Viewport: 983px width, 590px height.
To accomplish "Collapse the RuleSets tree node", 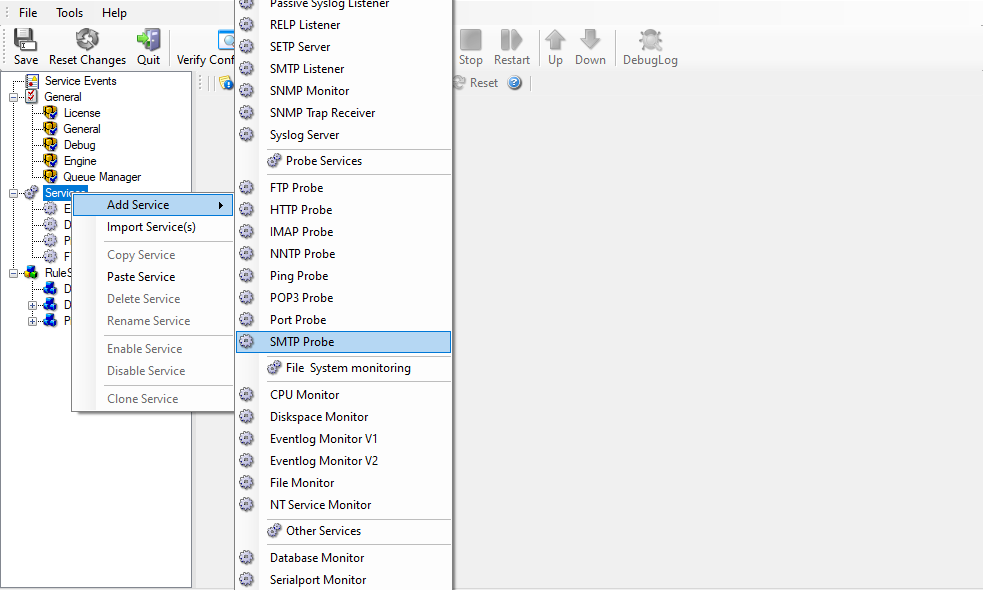I will click(x=14, y=273).
